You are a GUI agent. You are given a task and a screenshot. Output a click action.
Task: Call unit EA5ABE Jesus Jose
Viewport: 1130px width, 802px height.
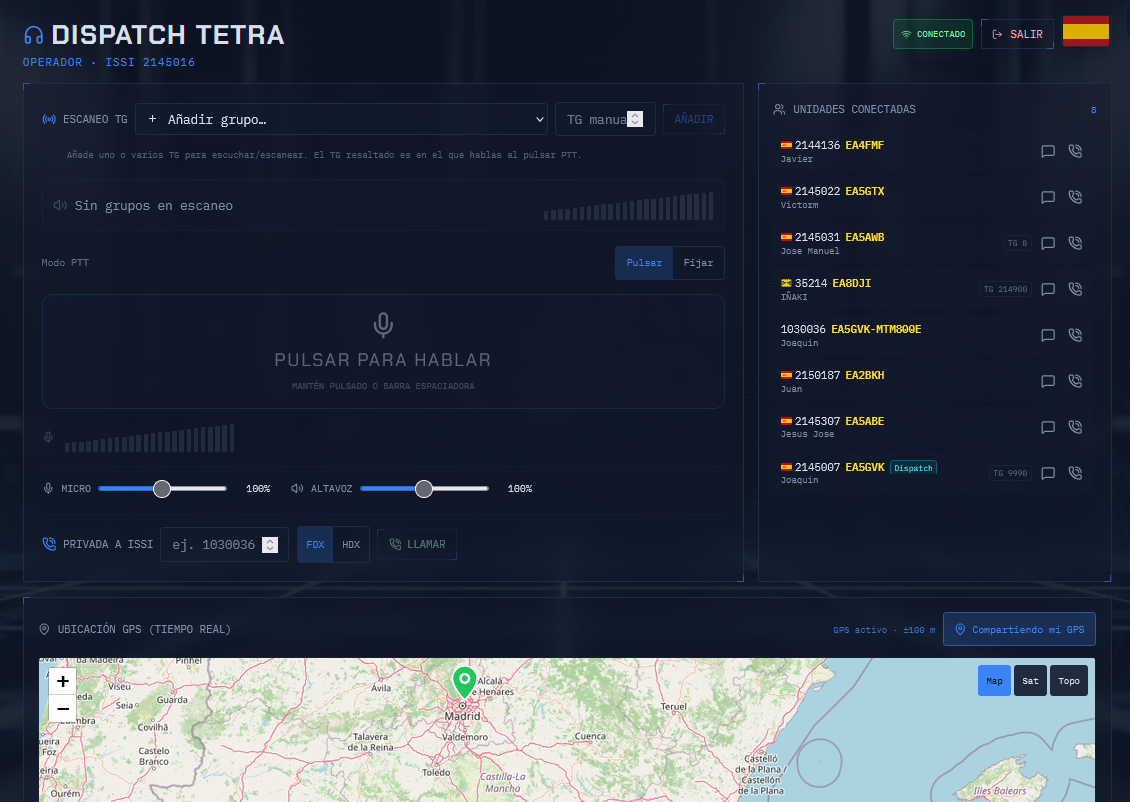pyautogui.click(x=1075, y=427)
